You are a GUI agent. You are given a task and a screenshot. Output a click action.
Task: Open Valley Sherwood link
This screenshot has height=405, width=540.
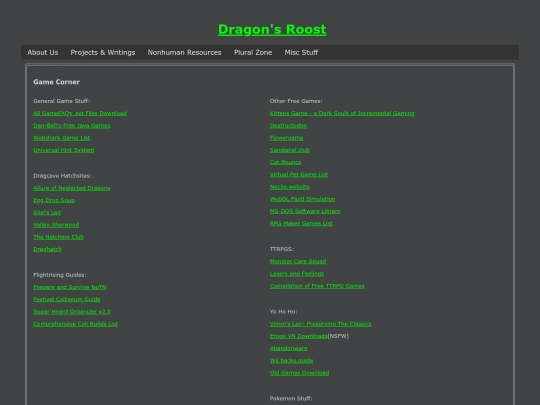(x=56, y=225)
